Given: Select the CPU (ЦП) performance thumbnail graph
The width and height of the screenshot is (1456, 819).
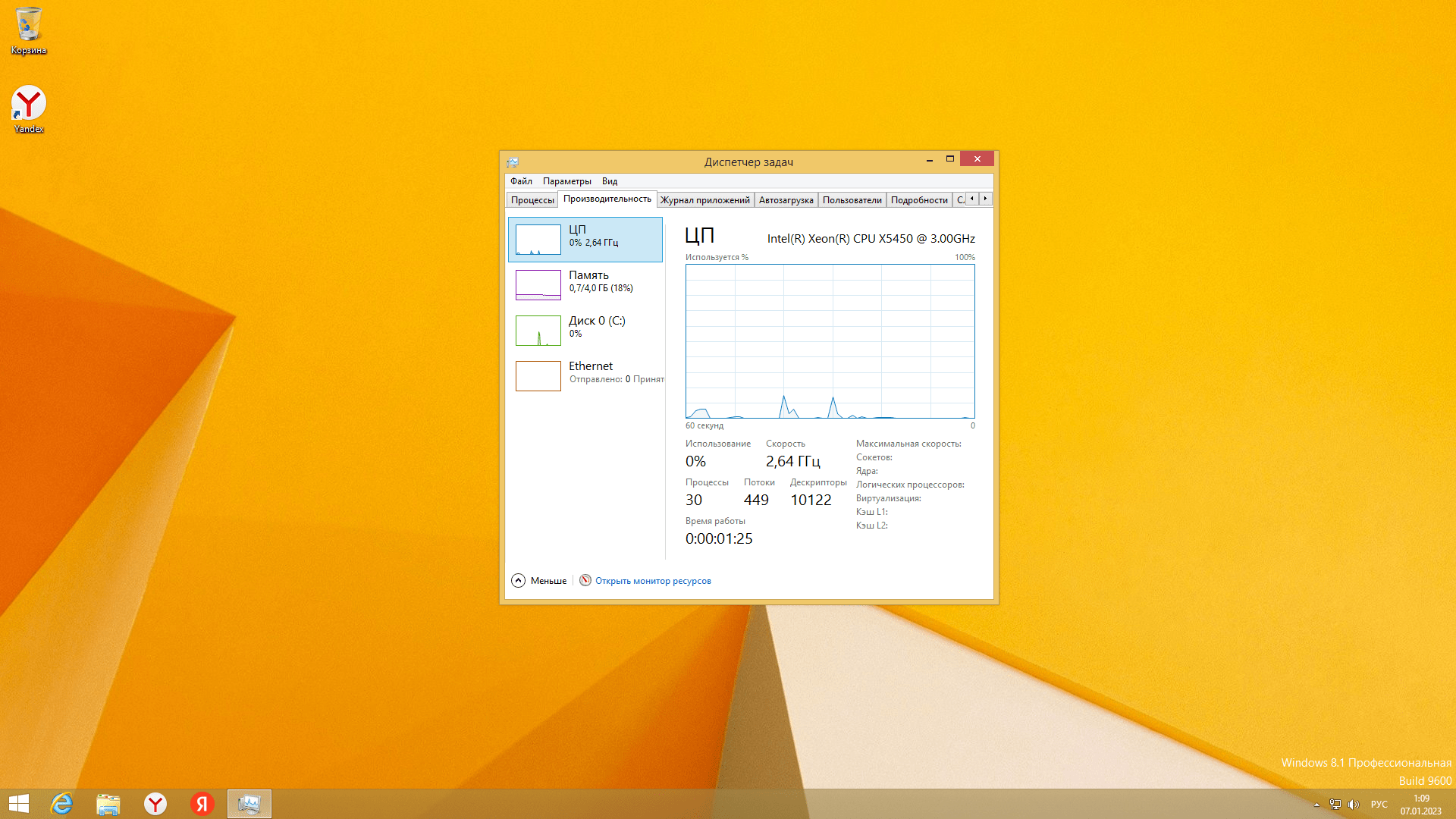Looking at the screenshot, I should (538, 240).
